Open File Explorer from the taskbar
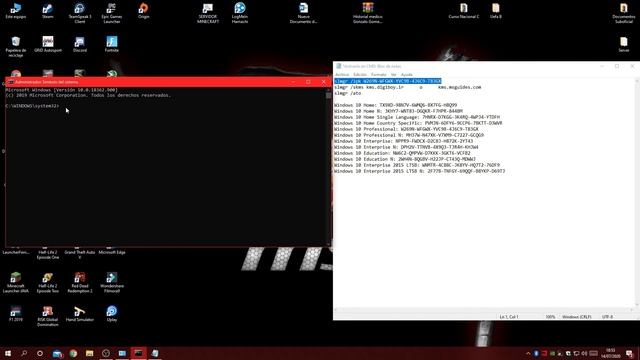 pos(89,353)
